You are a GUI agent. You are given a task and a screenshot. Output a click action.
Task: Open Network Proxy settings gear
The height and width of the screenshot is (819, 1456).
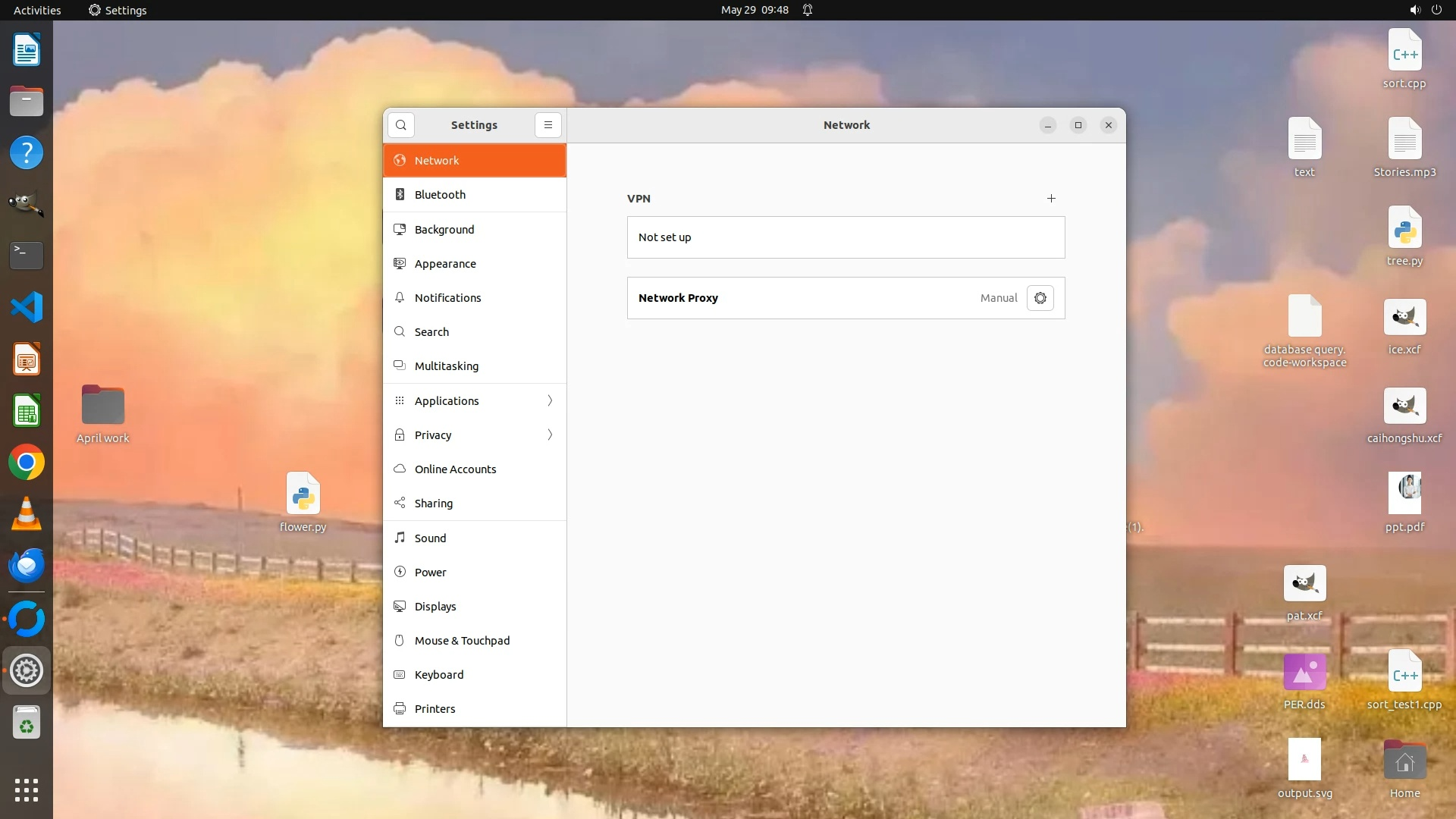tap(1040, 298)
